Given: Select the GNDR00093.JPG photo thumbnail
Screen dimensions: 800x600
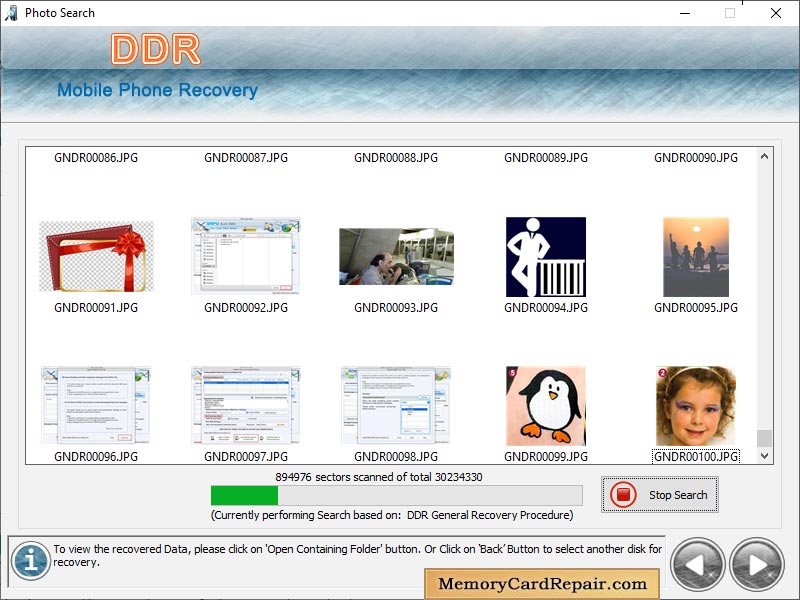Looking at the screenshot, I should tap(396, 257).
